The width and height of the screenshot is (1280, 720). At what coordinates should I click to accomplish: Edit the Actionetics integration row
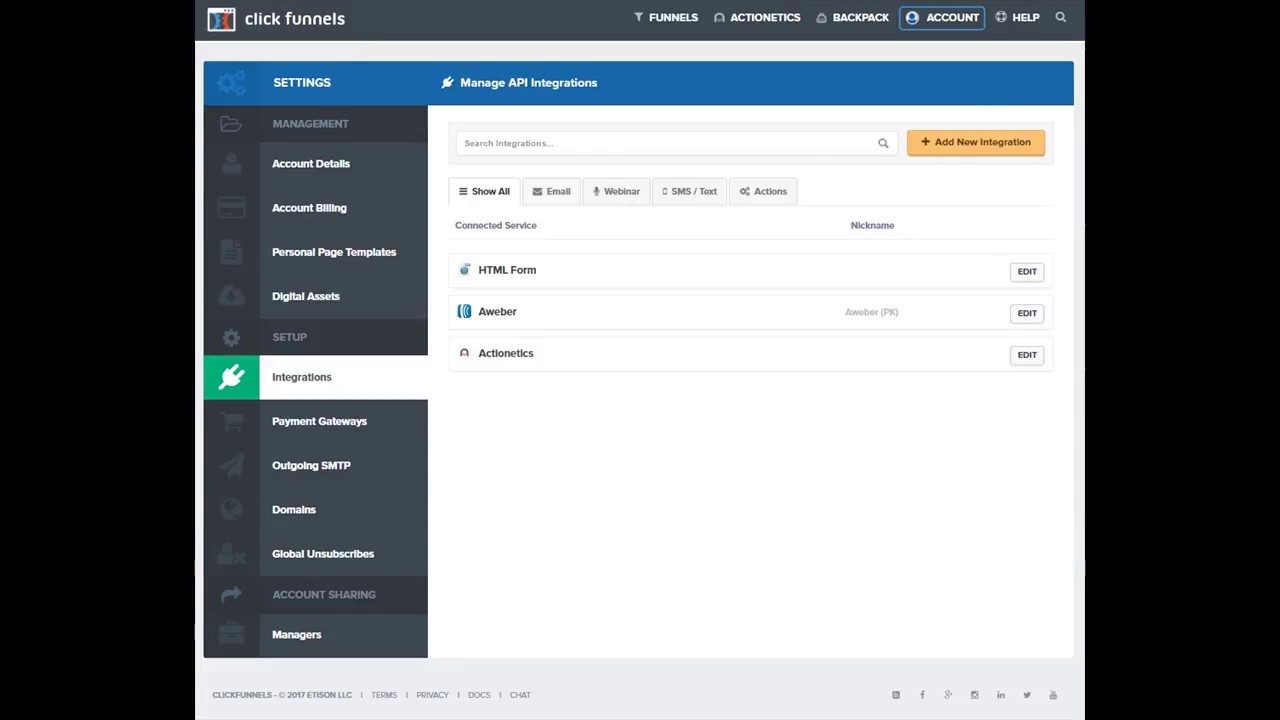tap(1027, 355)
